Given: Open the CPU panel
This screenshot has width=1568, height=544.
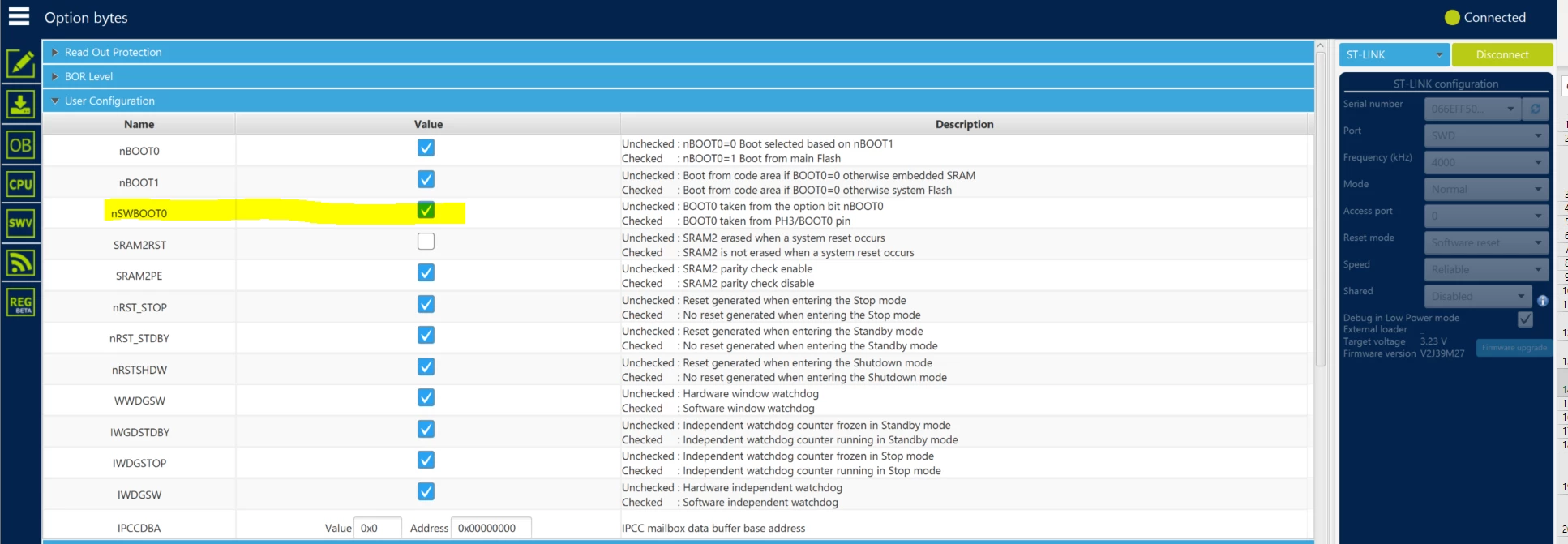Looking at the screenshot, I should 20,184.
